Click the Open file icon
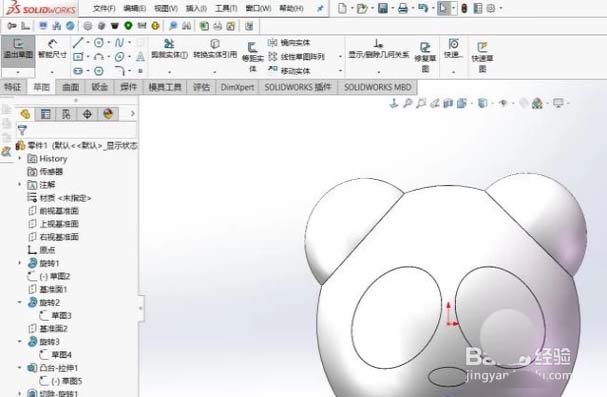 [362, 8]
